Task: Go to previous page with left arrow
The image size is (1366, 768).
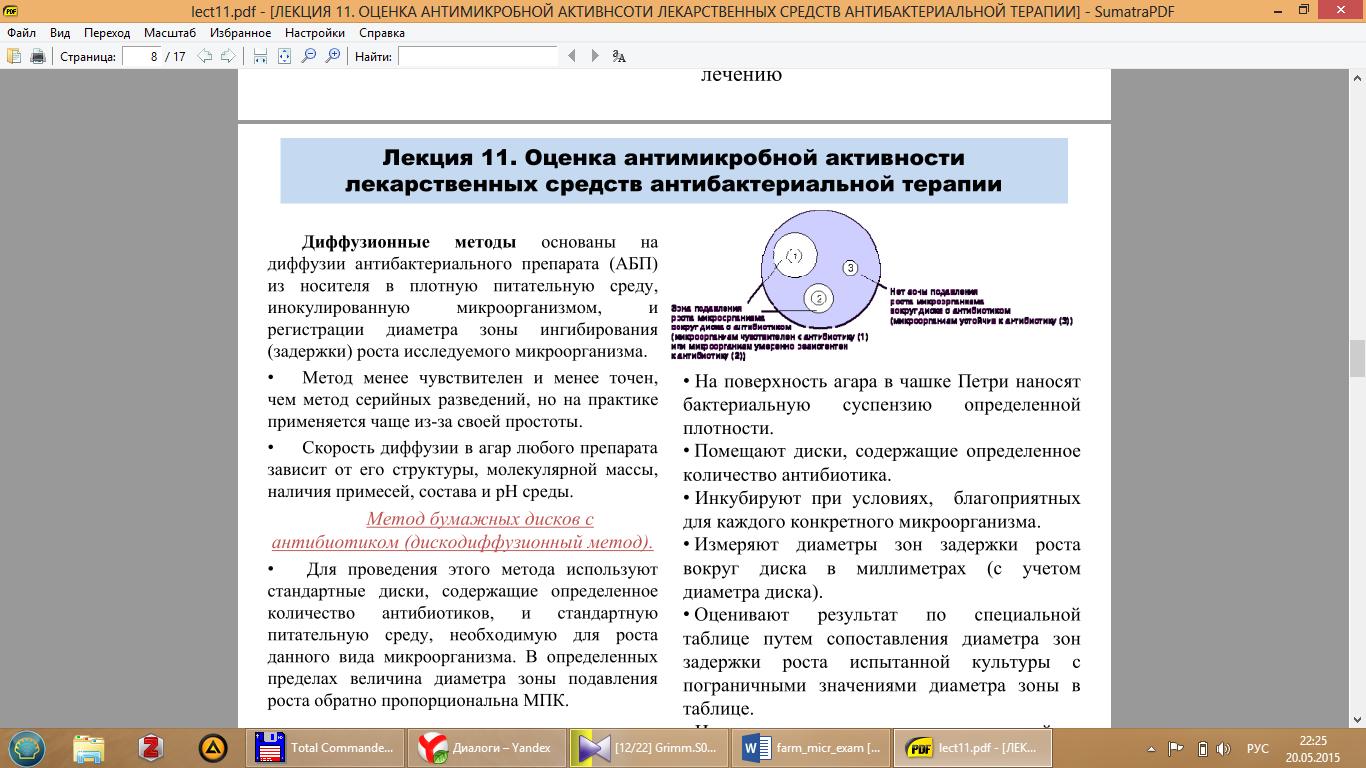Action: pyautogui.click(x=205, y=56)
